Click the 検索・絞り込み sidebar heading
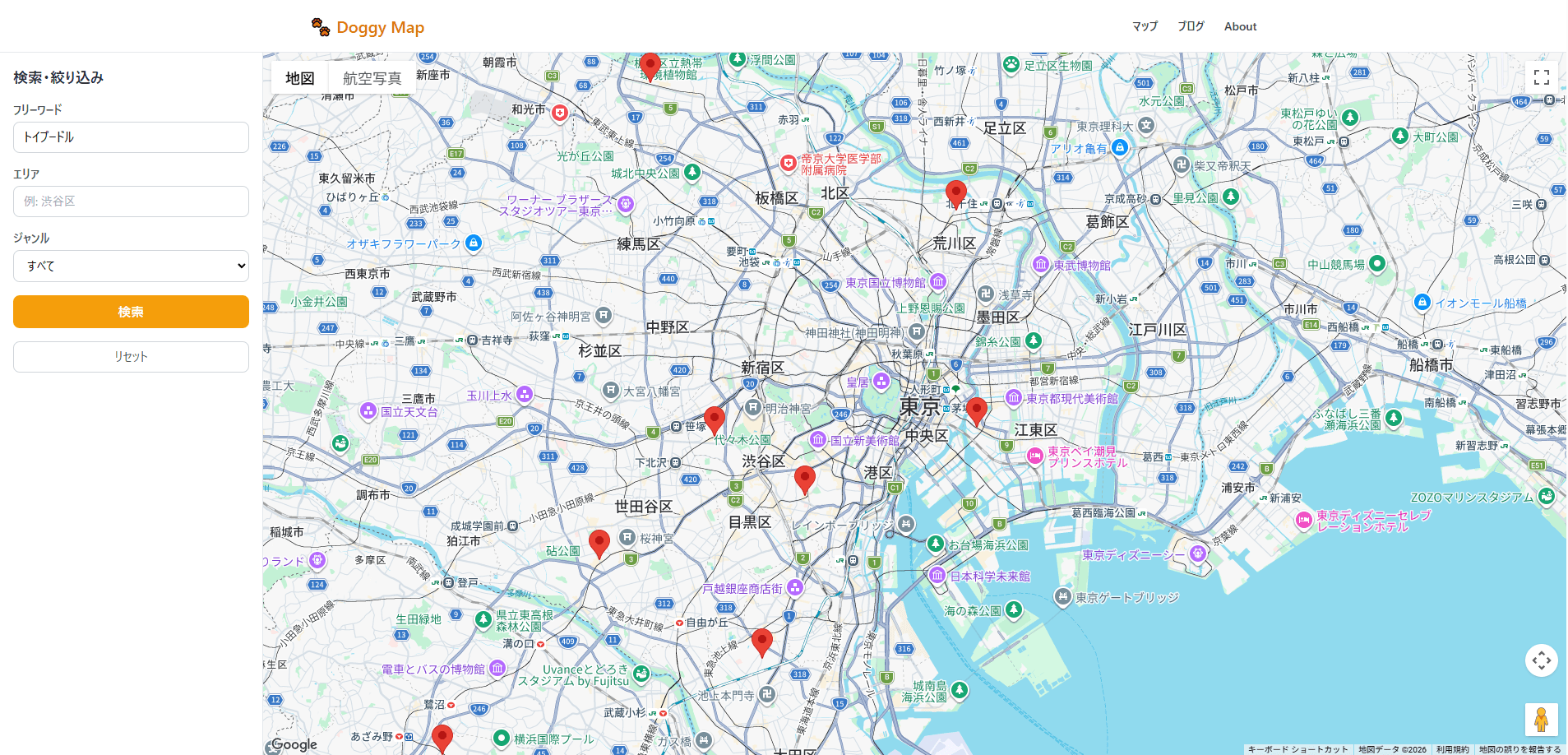1568x755 pixels. [x=58, y=77]
